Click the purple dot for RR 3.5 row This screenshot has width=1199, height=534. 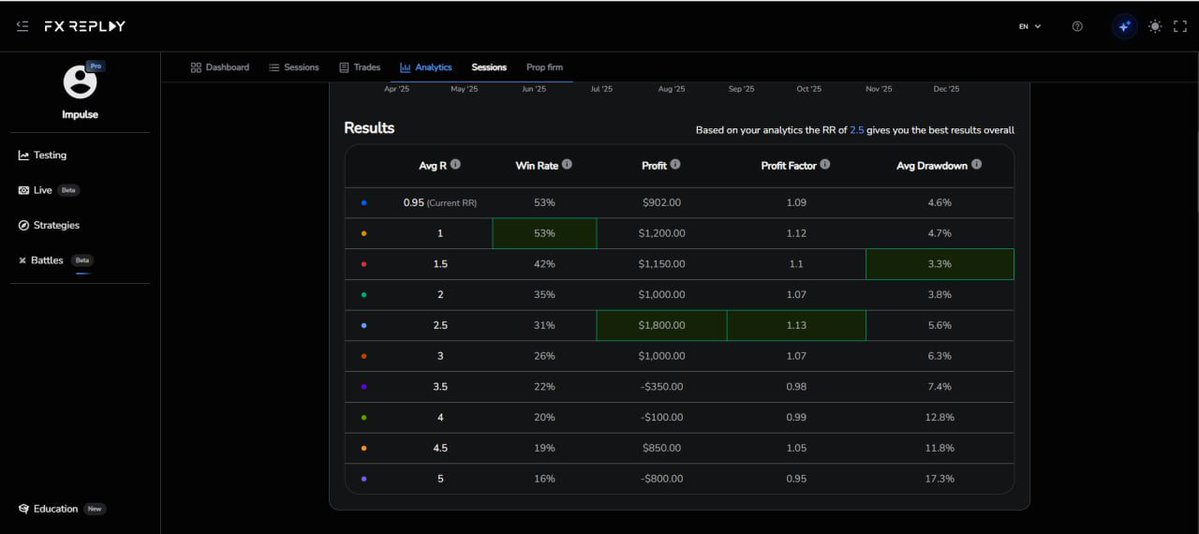pyautogui.click(x=364, y=387)
